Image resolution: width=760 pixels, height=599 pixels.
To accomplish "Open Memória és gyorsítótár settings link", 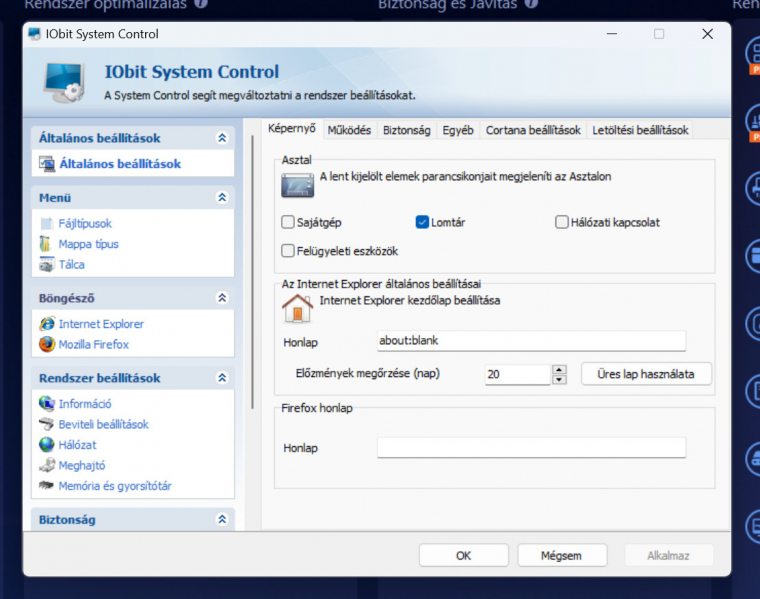I will click(115, 486).
